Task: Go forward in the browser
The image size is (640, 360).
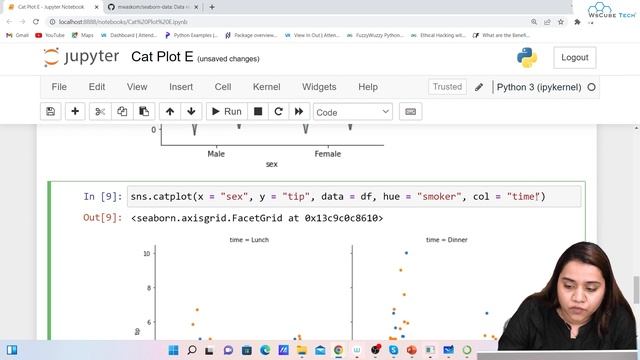Action: [x=22, y=22]
